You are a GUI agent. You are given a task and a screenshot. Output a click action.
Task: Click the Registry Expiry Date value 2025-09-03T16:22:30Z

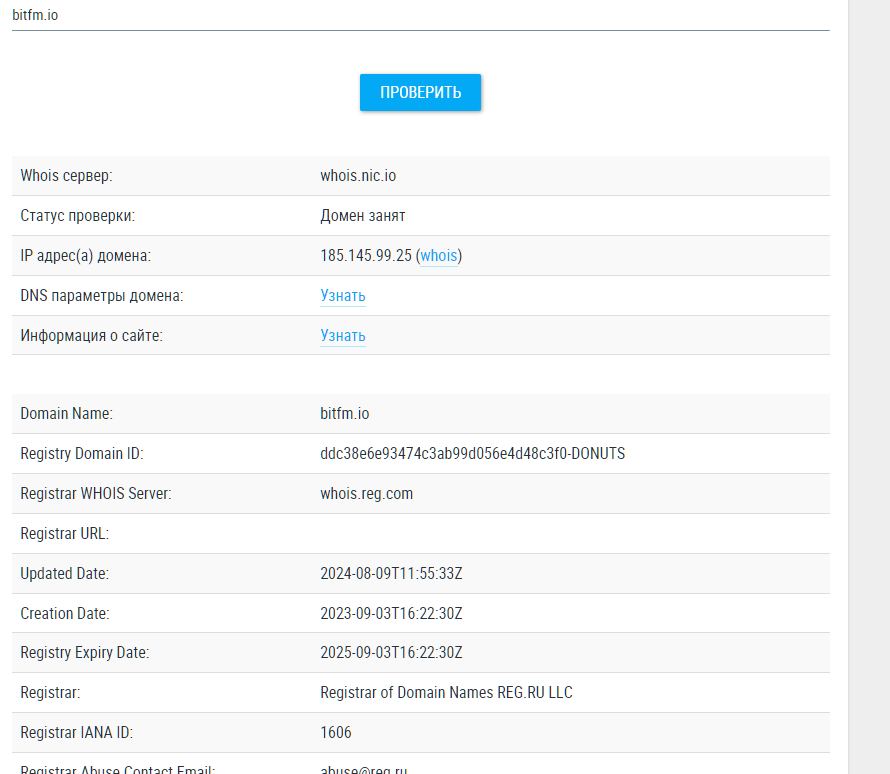(391, 653)
